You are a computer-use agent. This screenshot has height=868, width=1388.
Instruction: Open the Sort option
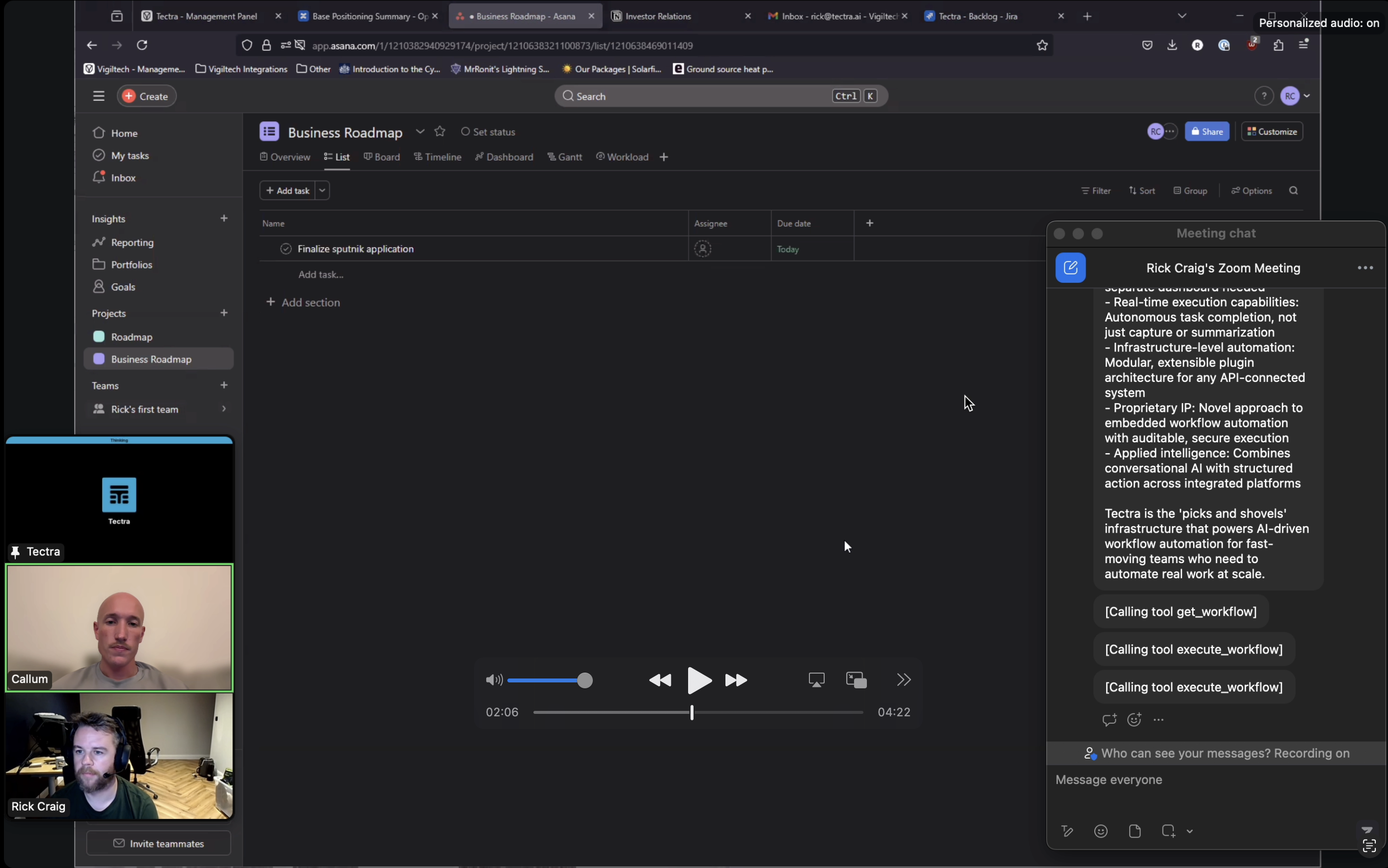(1141, 190)
